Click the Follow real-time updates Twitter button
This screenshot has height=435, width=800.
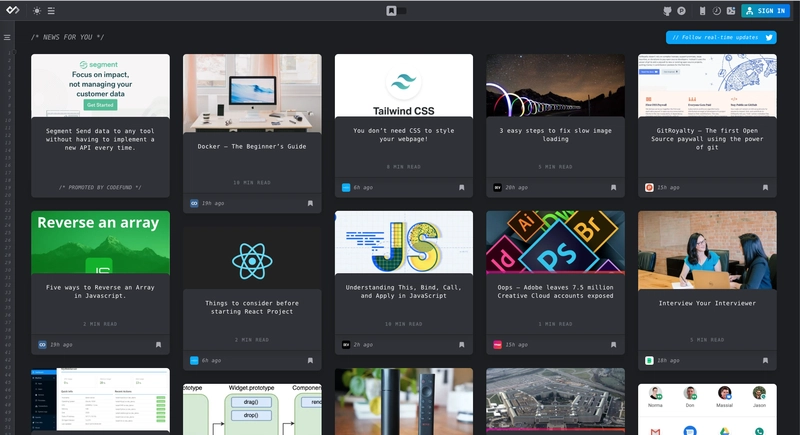pos(721,37)
